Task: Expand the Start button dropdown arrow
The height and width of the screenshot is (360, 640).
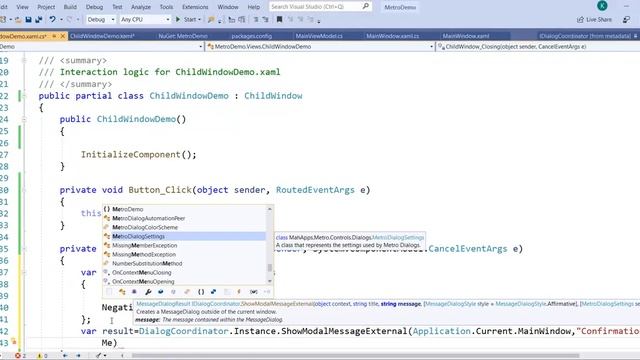Action: coord(199,19)
